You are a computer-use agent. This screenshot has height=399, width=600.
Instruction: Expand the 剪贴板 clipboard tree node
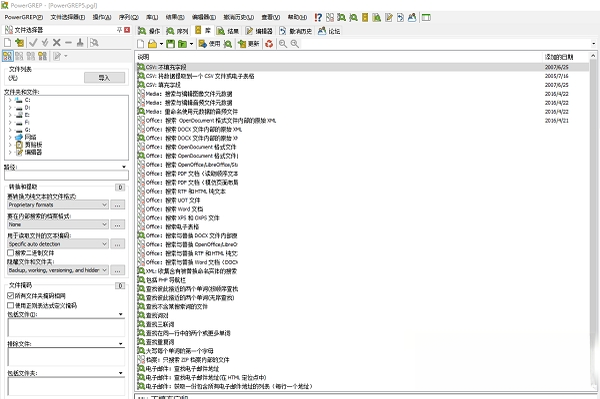(x=10, y=145)
